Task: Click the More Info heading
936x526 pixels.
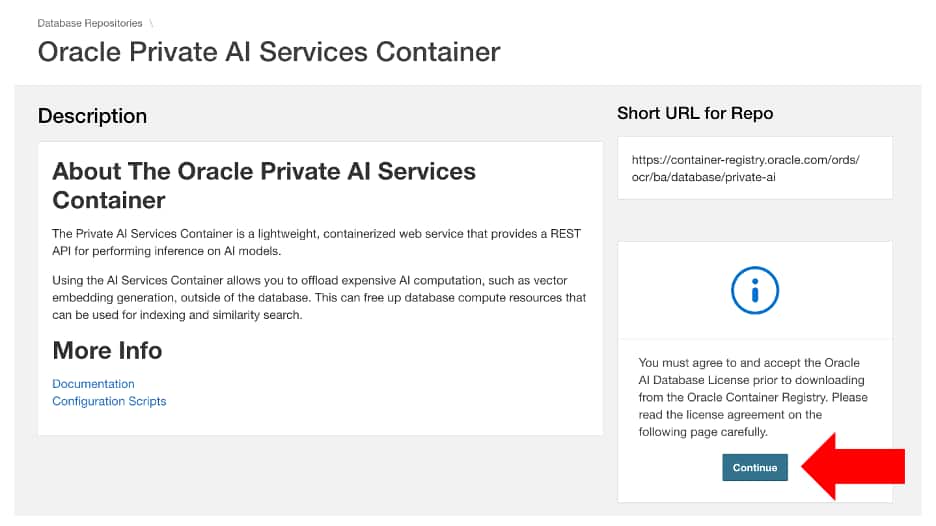Action: [x=107, y=350]
